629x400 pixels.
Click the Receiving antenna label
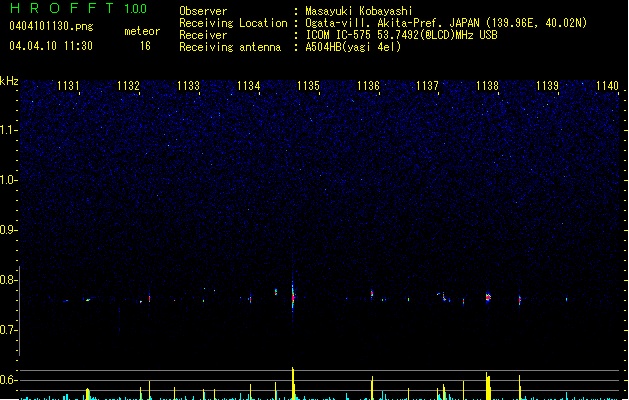tap(230, 47)
